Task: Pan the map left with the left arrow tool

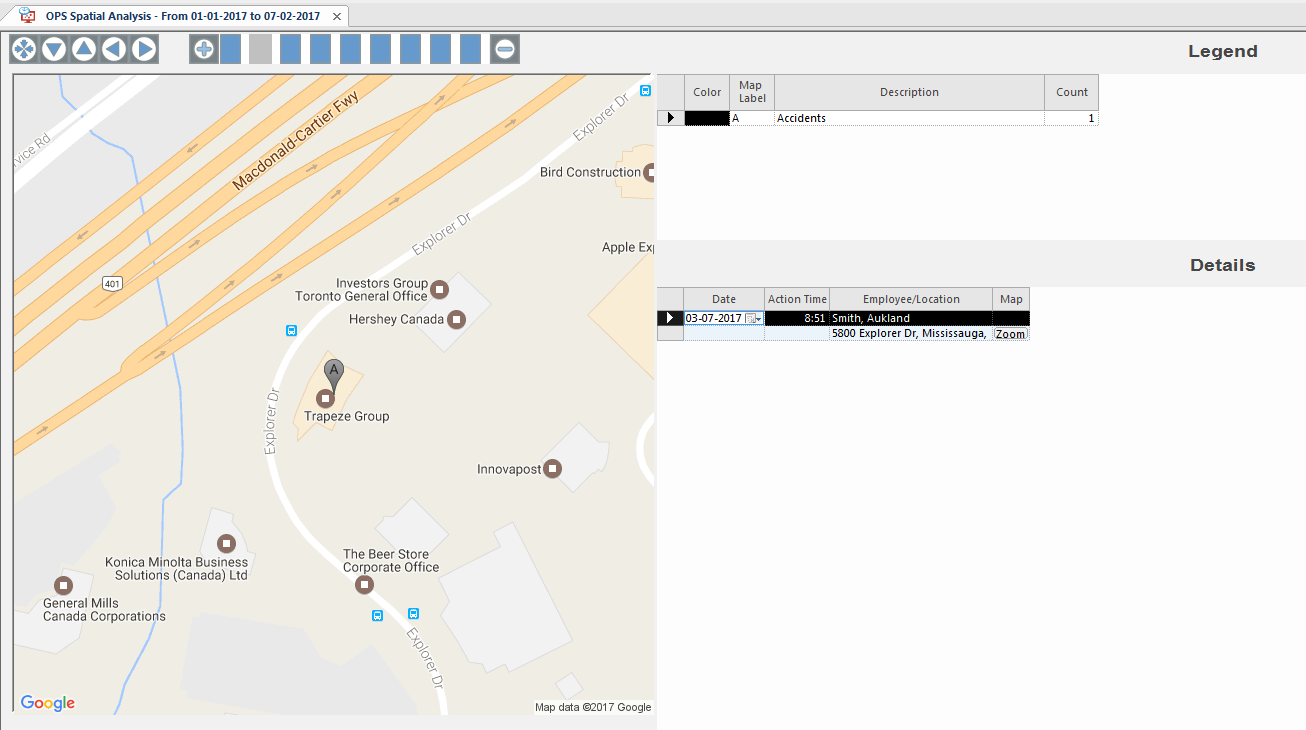Action: (113, 48)
